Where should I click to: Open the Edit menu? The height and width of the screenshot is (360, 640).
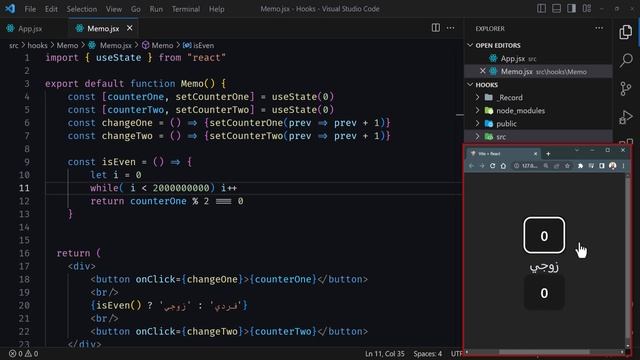coord(51,9)
